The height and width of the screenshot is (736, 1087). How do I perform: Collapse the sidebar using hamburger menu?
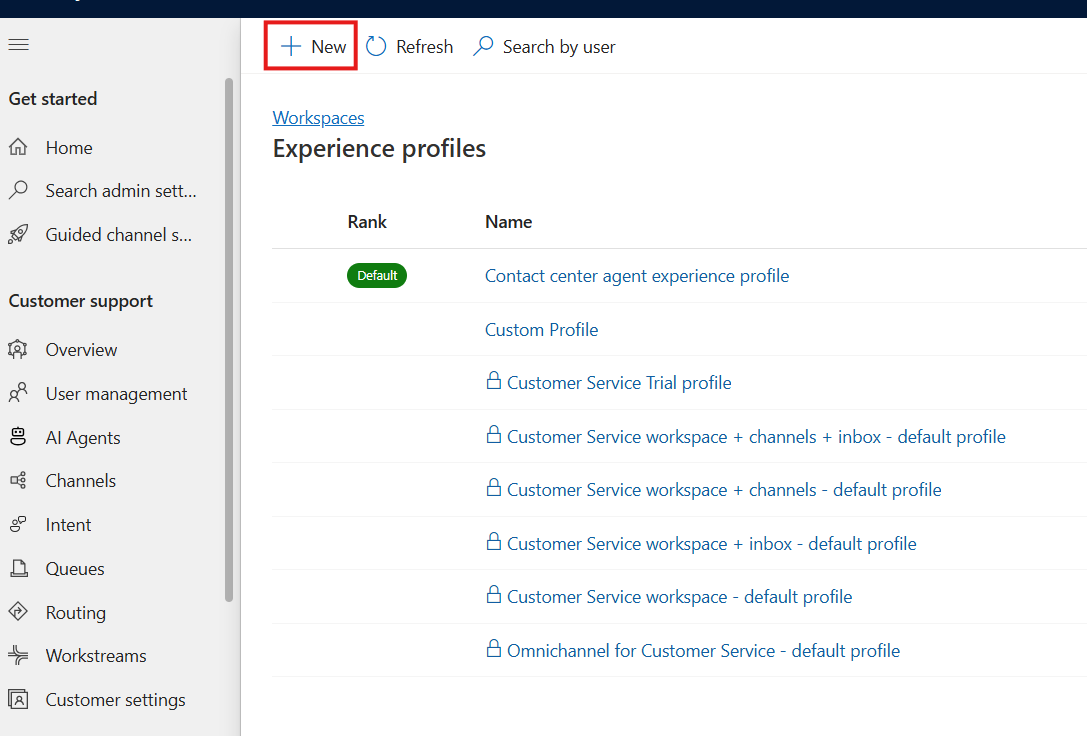coord(18,44)
